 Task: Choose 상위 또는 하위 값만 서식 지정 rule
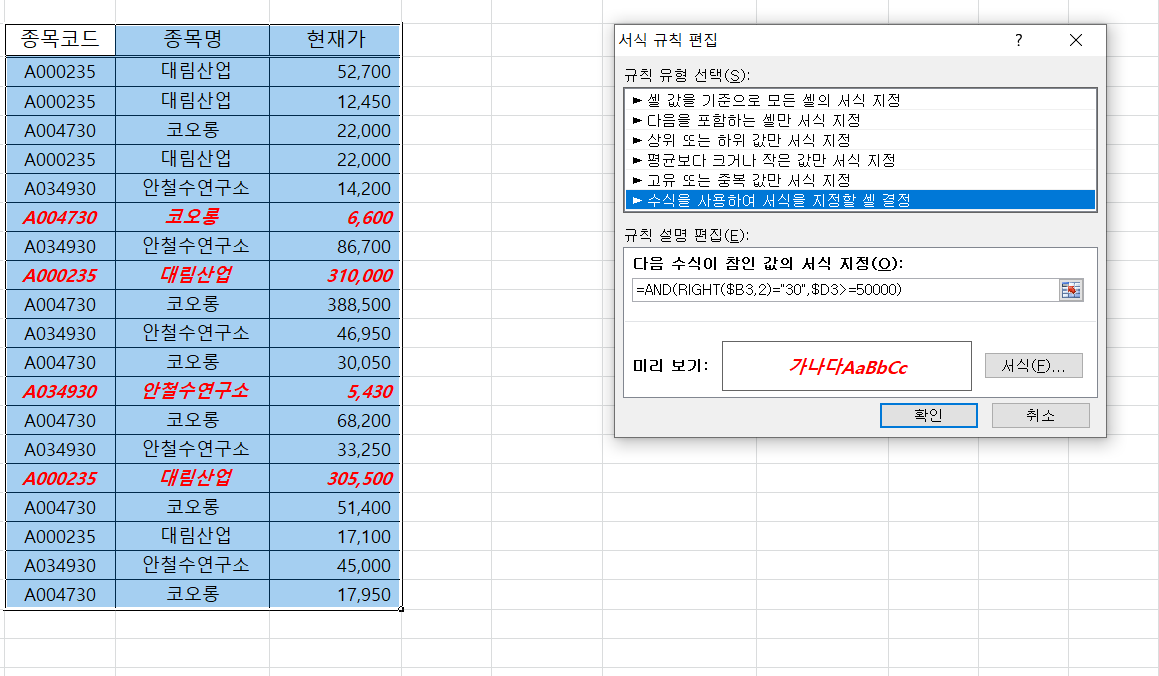pyautogui.click(x=748, y=140)
